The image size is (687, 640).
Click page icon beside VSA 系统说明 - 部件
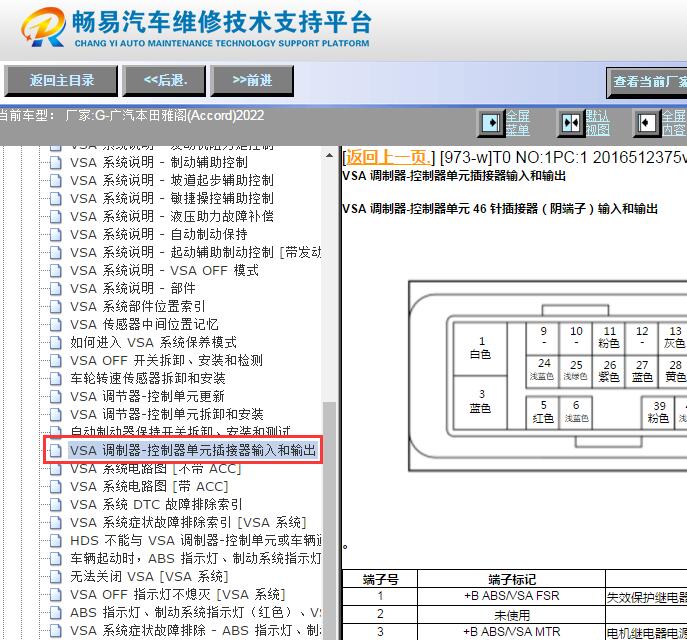tap(56, 288)
